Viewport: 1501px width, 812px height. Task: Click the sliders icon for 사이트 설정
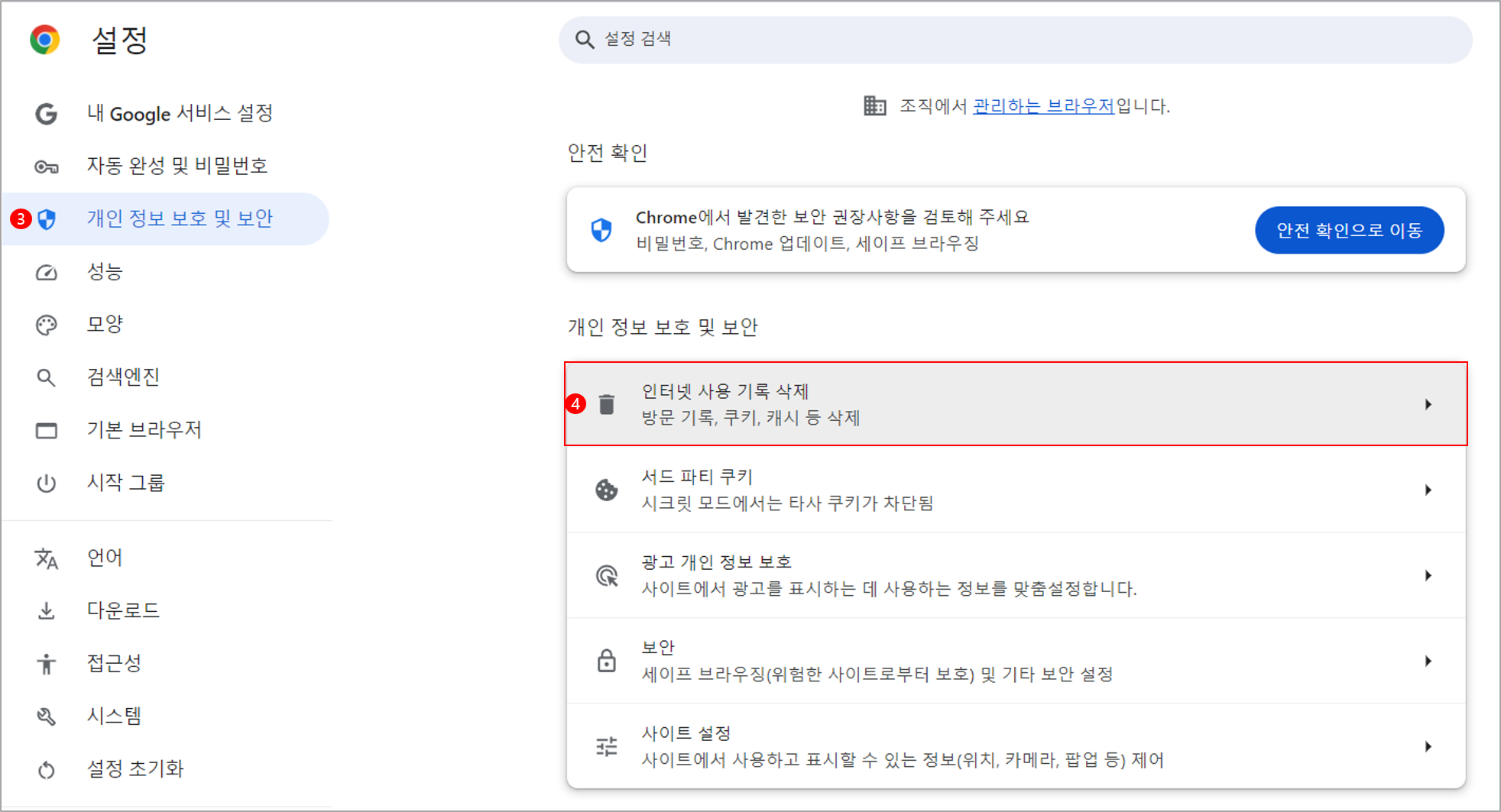coord(607,746)
